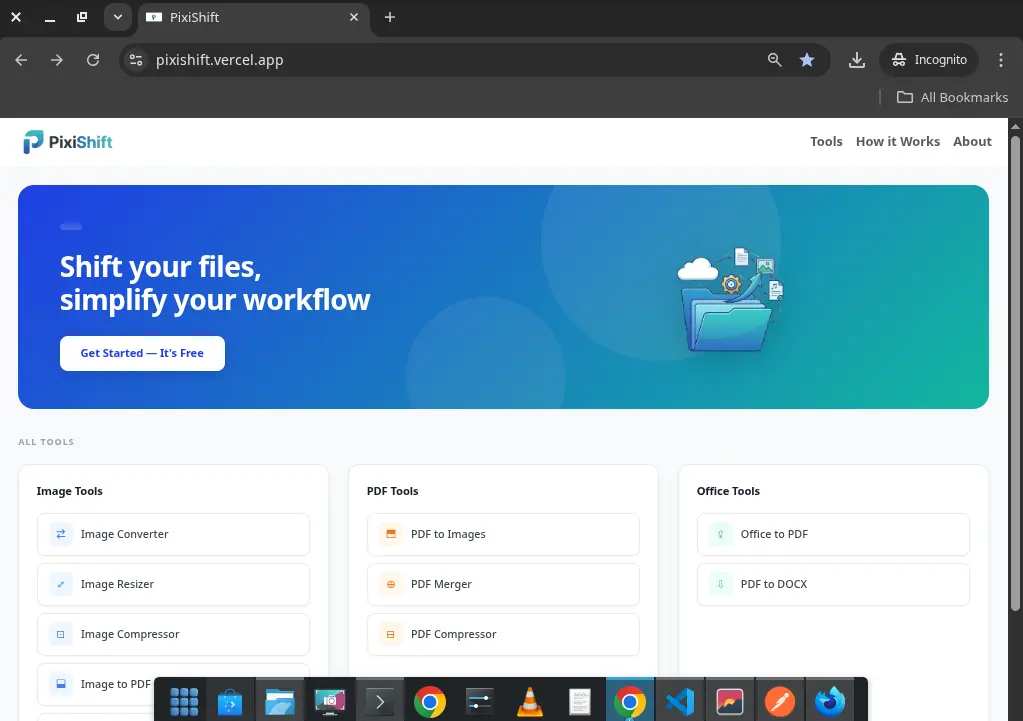
Task: Click the PixiShift logo in header
Action: click(68, 142)
